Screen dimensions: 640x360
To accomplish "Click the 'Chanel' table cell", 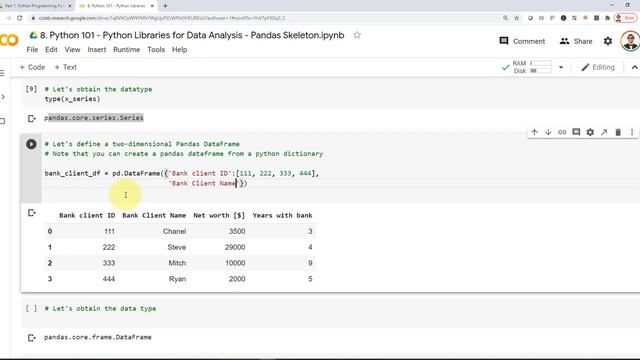I will pyautogui.click(x=174, y=231).
